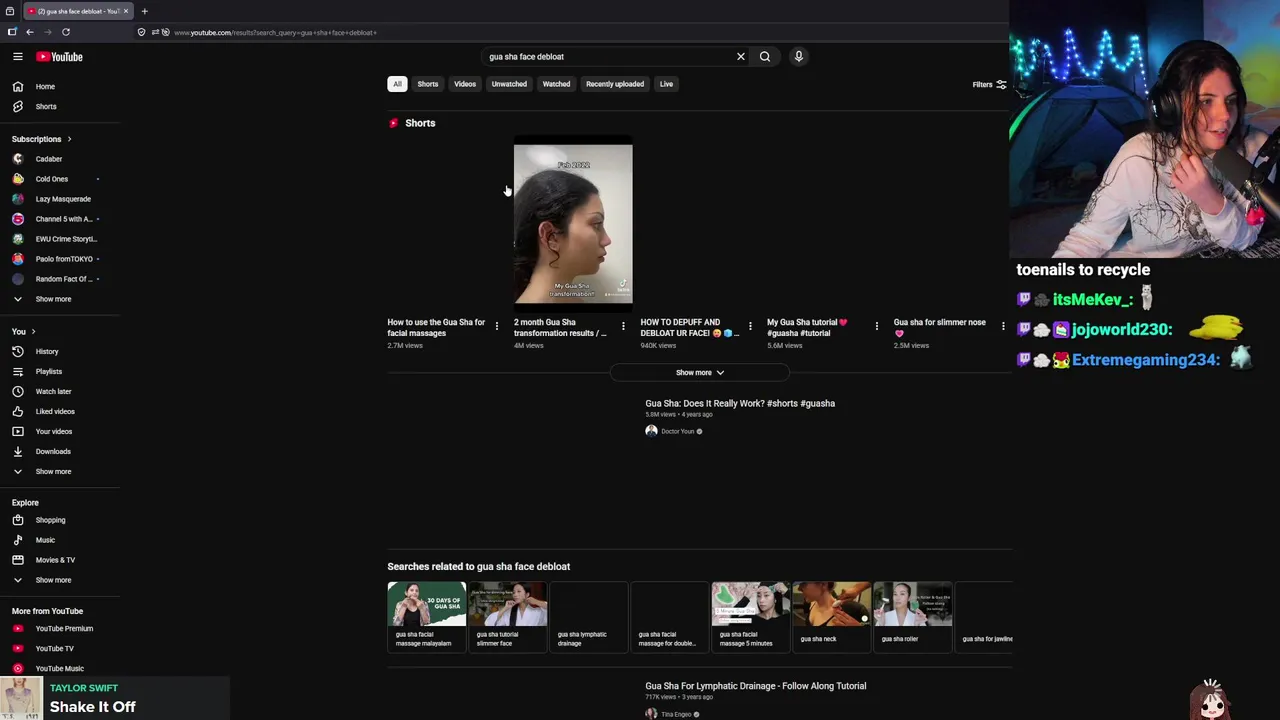Select the Watched filter chip

556,84
